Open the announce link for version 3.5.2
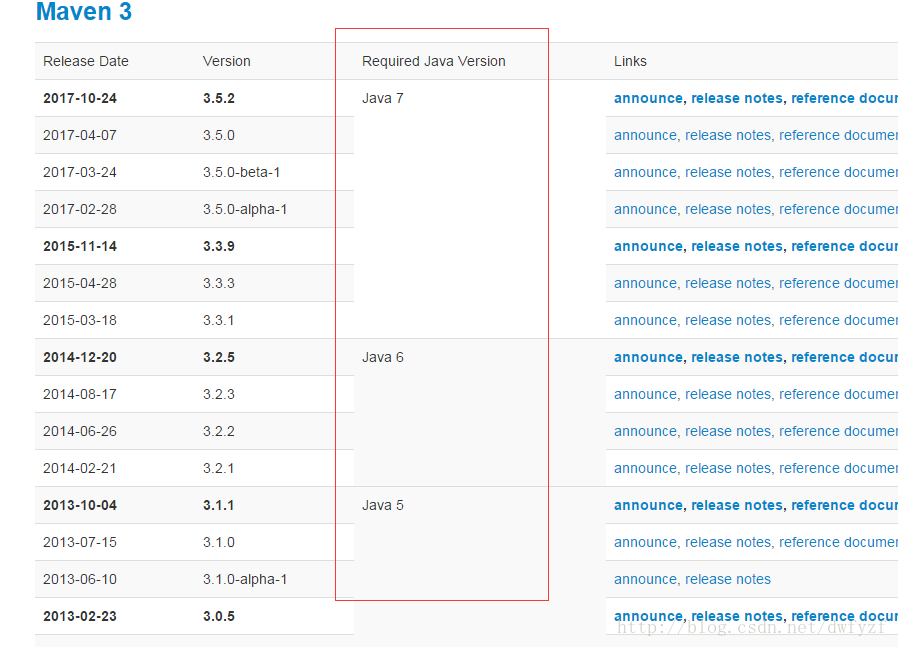Image resolution: width=898 pixels, height=647 pixels. (x=648, y=98)
